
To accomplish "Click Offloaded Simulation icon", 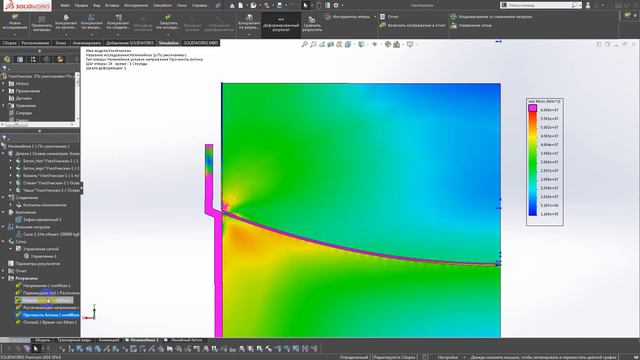I will point(453,17).
